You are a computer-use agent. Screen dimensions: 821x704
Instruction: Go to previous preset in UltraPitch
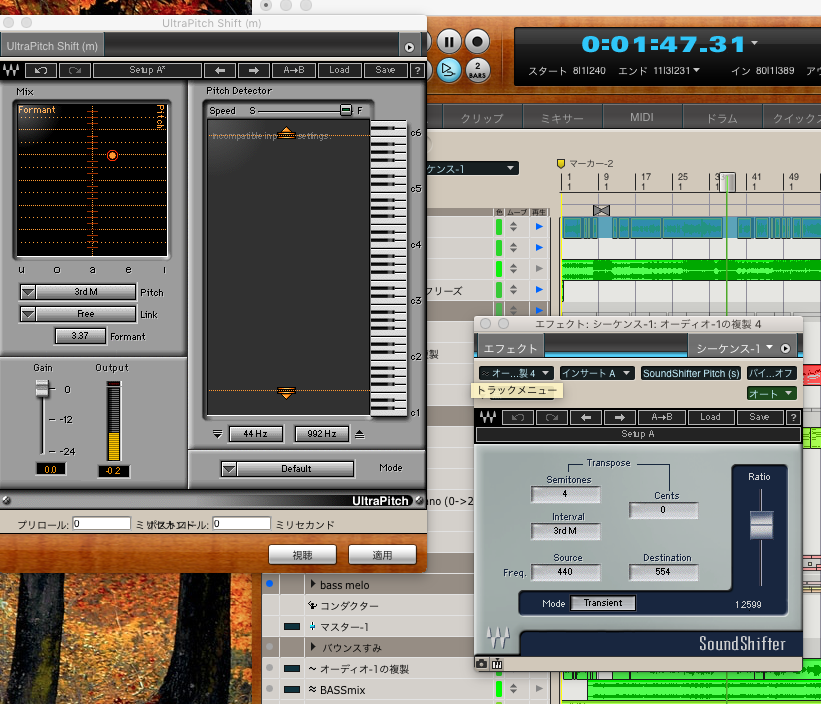pos(220,70)
